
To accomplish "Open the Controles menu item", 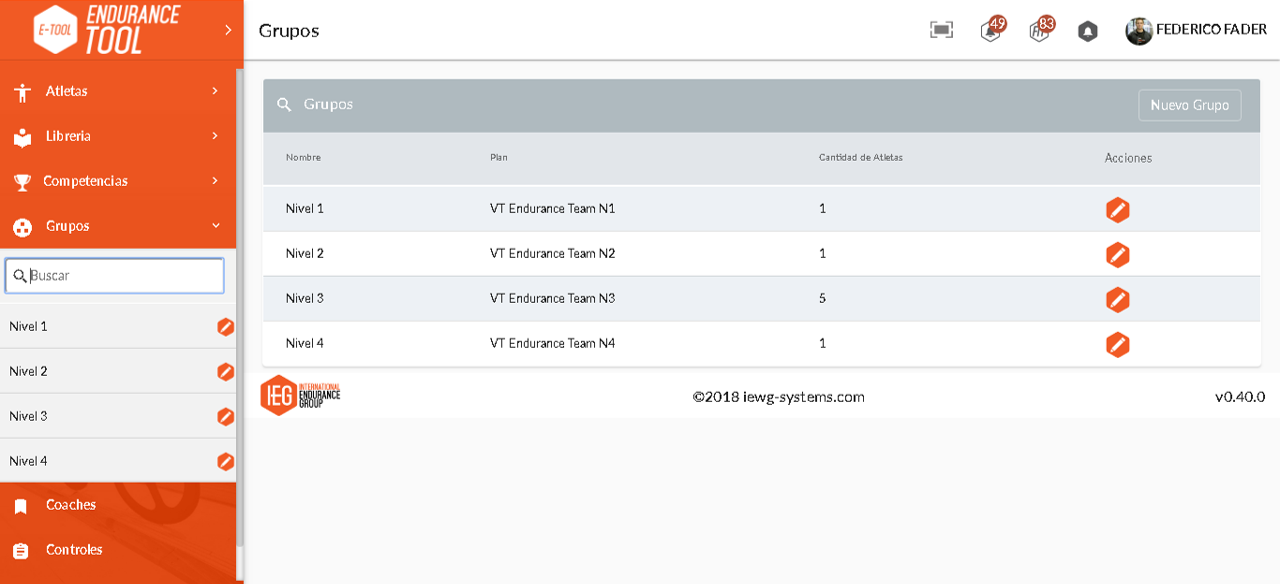I will (117, 550).
